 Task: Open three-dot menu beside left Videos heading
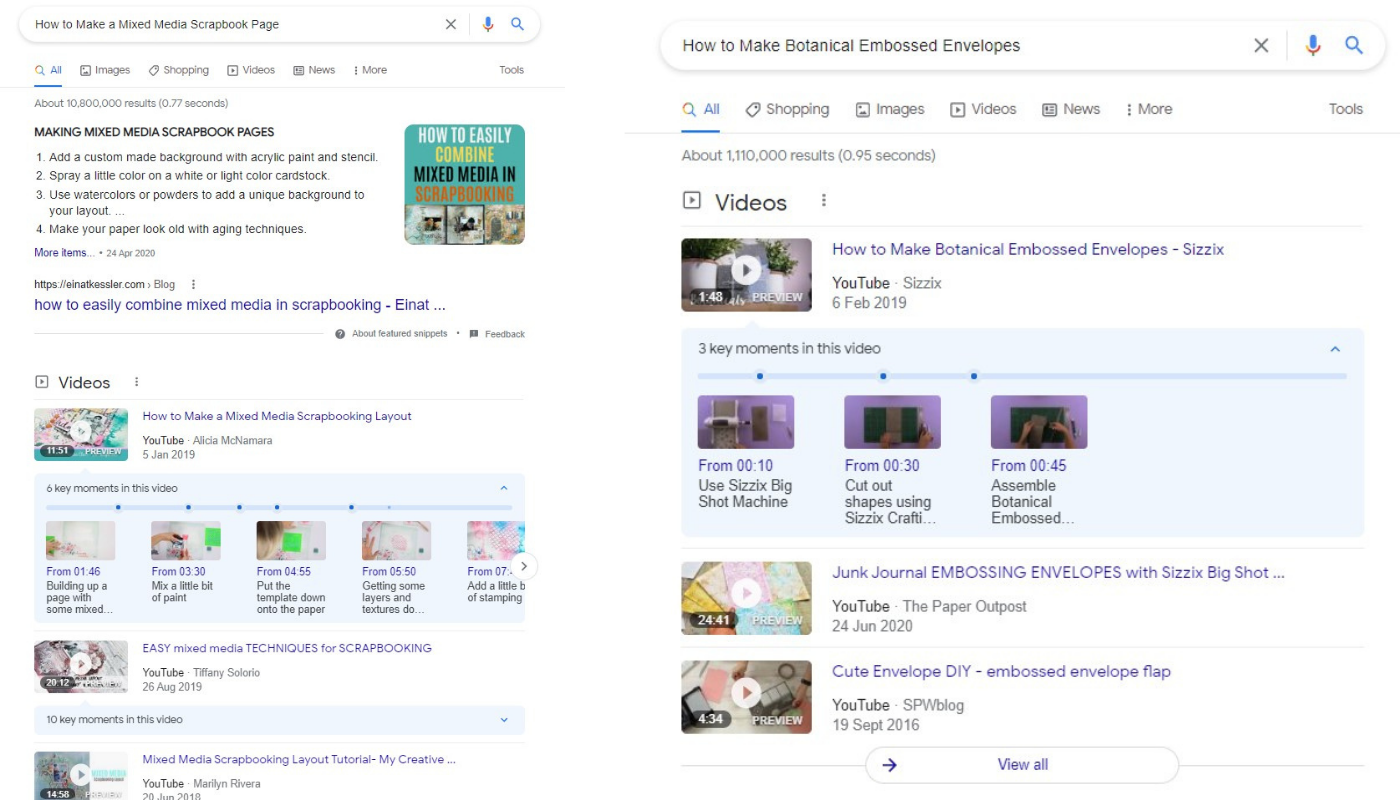coord(137,382)
